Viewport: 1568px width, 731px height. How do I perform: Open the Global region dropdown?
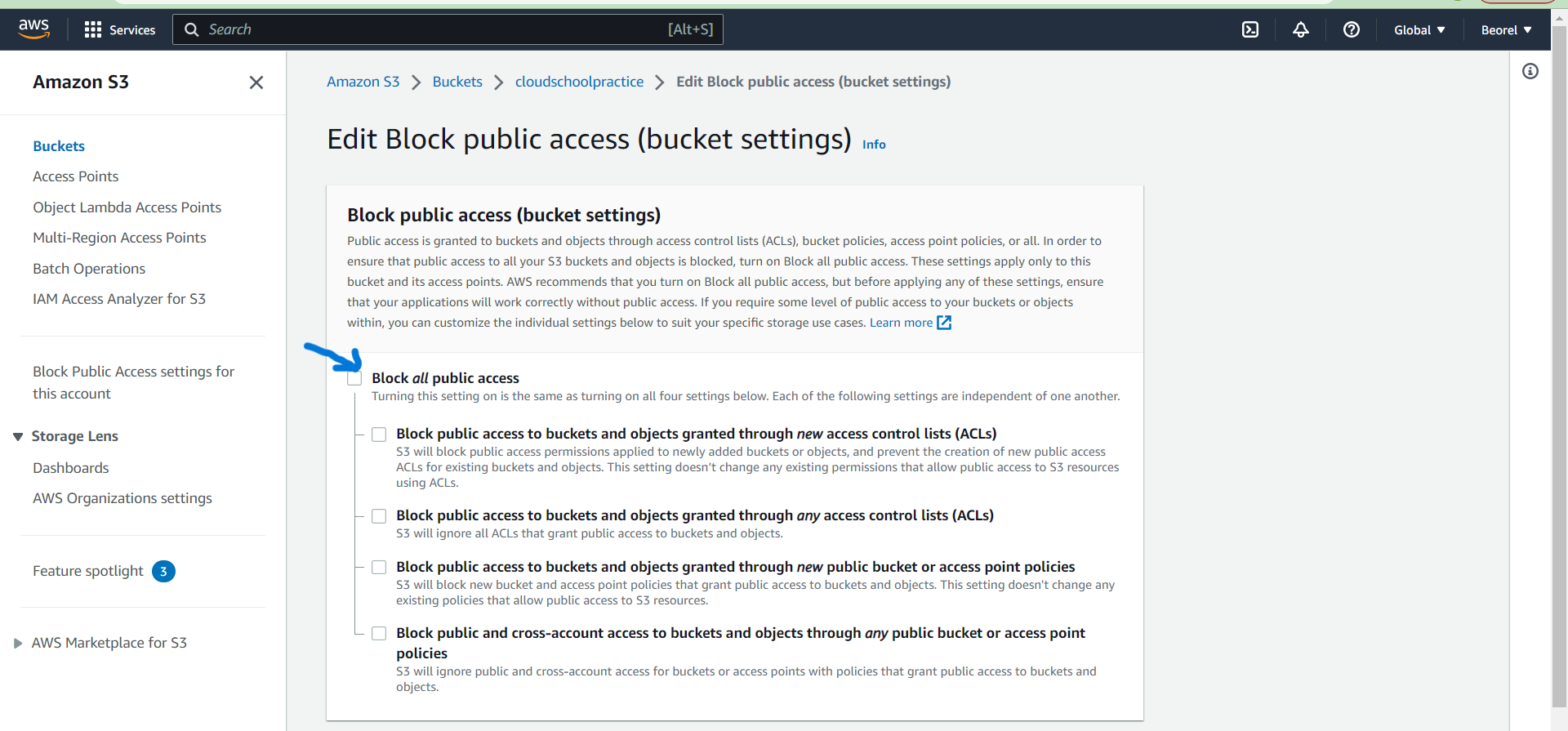coord(1419,30)
